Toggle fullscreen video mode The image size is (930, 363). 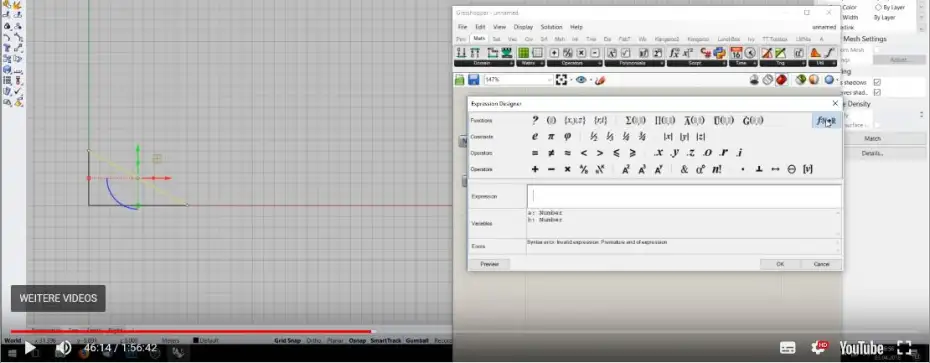click(904, 348)
